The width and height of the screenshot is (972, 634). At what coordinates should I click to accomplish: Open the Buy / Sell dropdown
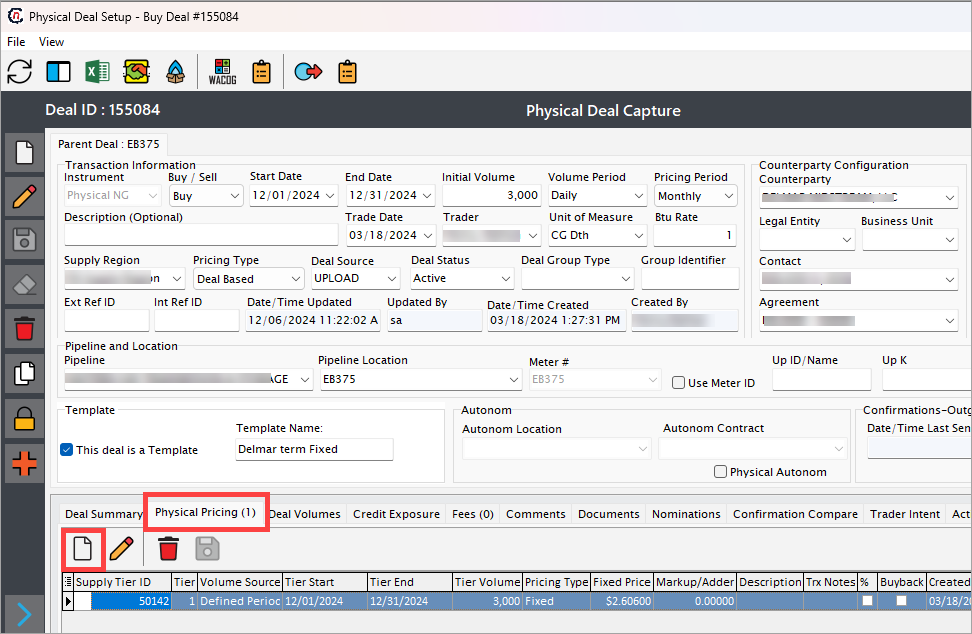(235, 196)
